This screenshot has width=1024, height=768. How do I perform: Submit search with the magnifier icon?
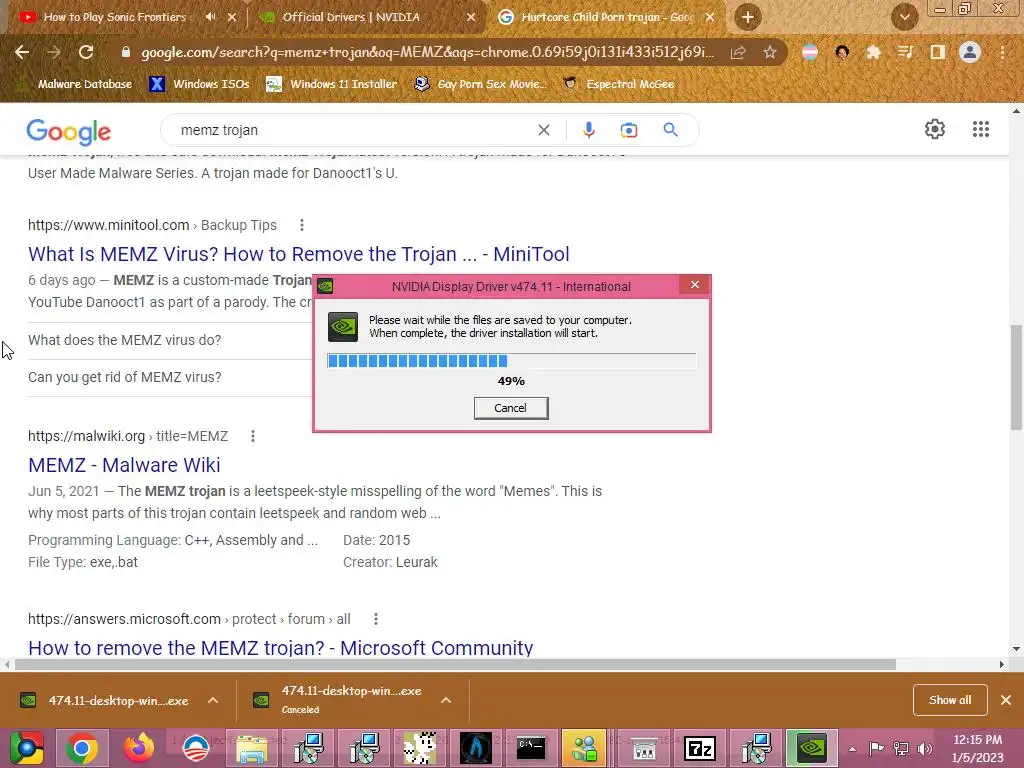click(x=670, y=130)
